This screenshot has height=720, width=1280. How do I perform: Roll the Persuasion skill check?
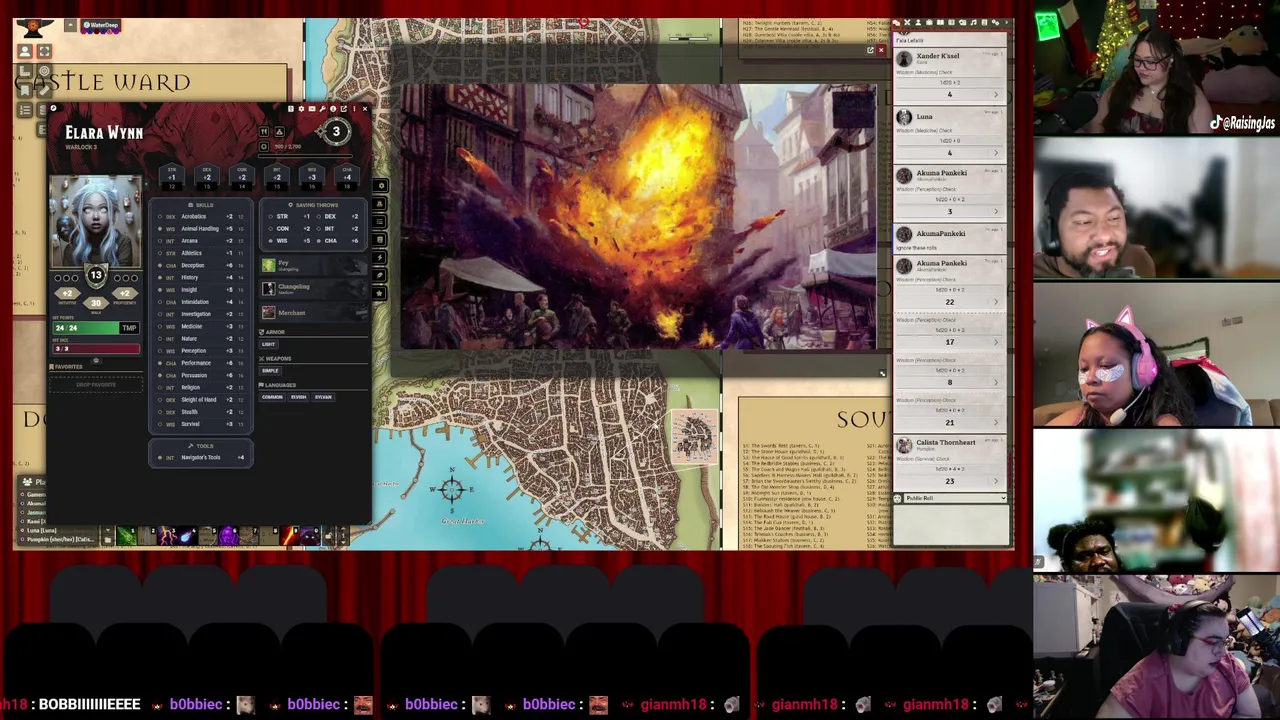click(194, 375)
